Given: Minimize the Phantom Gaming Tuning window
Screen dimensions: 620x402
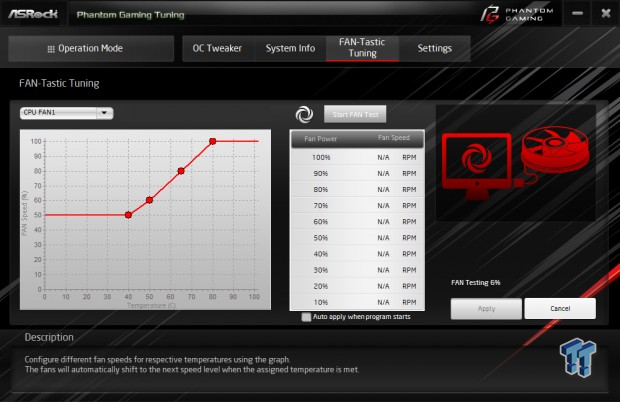Looking at the screenshot, I should pos(577,13).
